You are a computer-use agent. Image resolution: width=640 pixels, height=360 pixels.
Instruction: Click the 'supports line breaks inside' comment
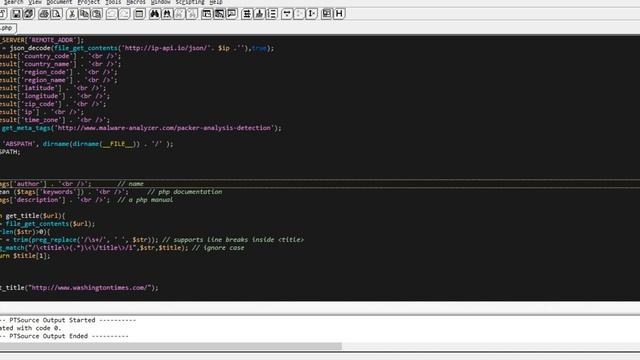point(233,240)
